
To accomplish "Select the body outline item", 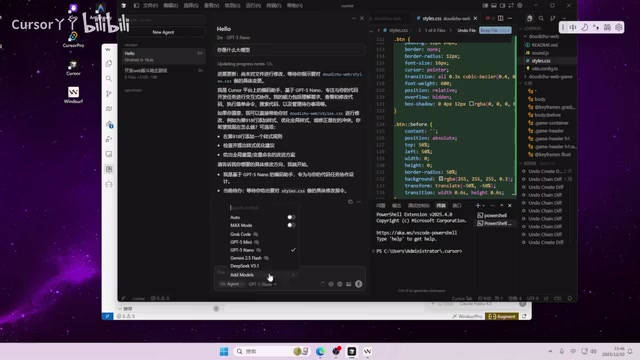I will pyautogui.click(x=540, y=99).
